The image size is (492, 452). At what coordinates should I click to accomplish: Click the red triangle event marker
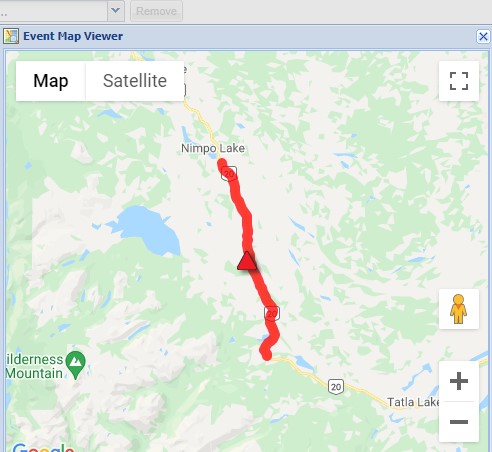tap(247, 261)
